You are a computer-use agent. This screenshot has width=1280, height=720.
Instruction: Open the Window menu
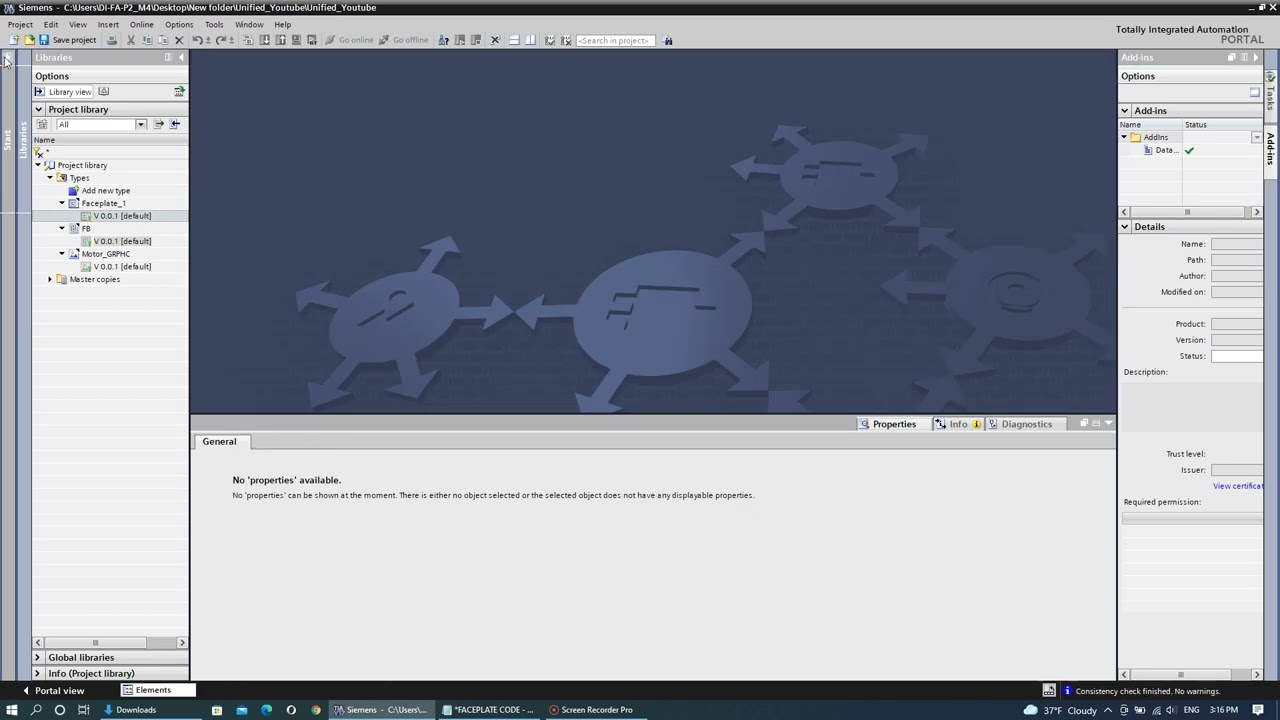coord(249,24)
